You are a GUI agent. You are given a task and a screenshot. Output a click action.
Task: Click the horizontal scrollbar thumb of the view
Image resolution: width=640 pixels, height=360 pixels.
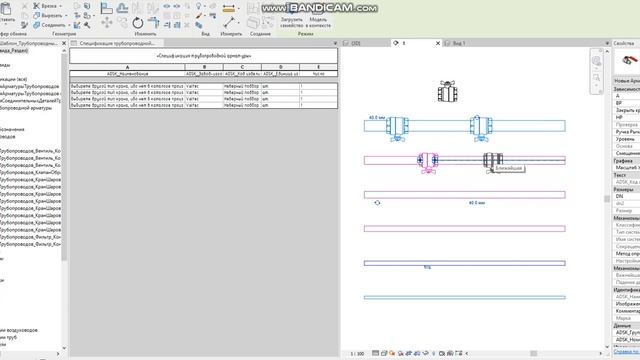click(533, 353)
